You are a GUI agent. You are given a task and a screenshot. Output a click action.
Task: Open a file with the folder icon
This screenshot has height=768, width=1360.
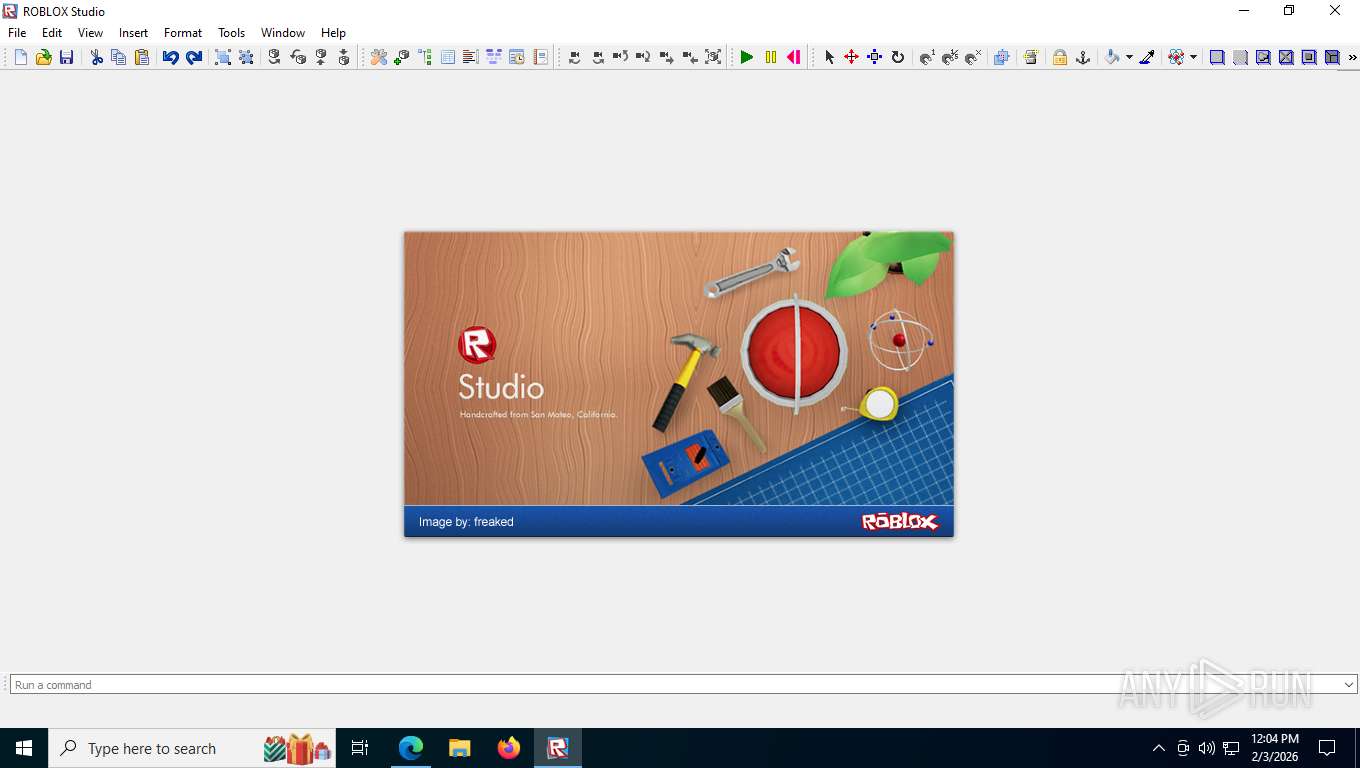pos(44,57)
